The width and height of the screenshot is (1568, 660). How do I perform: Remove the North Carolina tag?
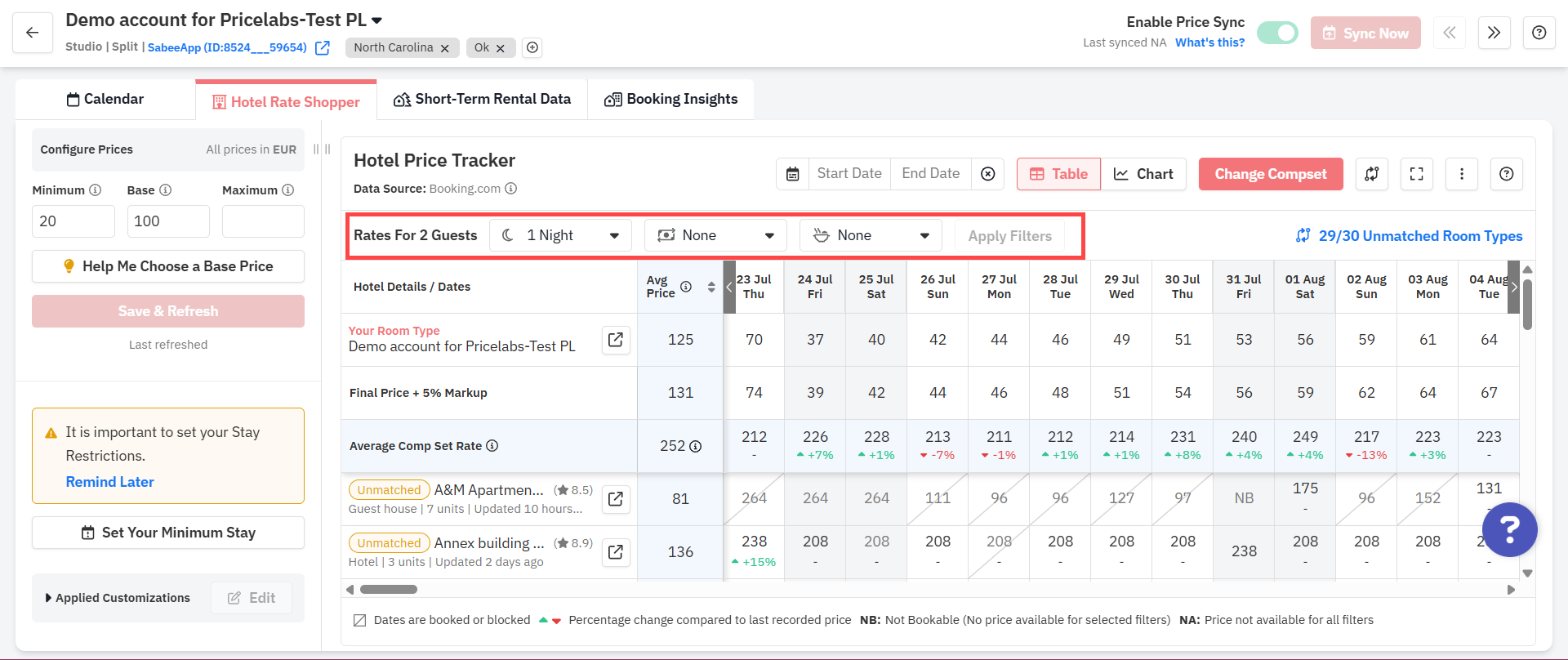tap(445, 48)
